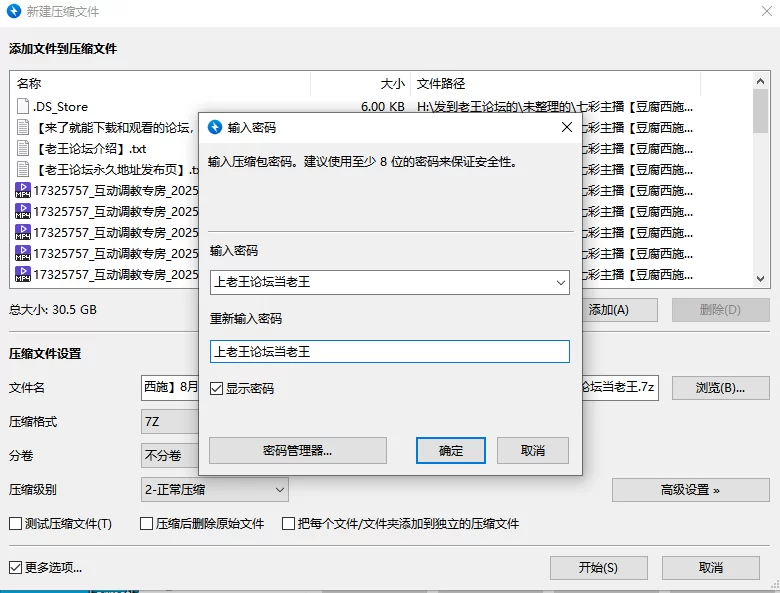Viewport: 780px width, 593px height.
Task: Open the 输入密码 password history dropdown arrow
Action: click(x=561, y=283)
